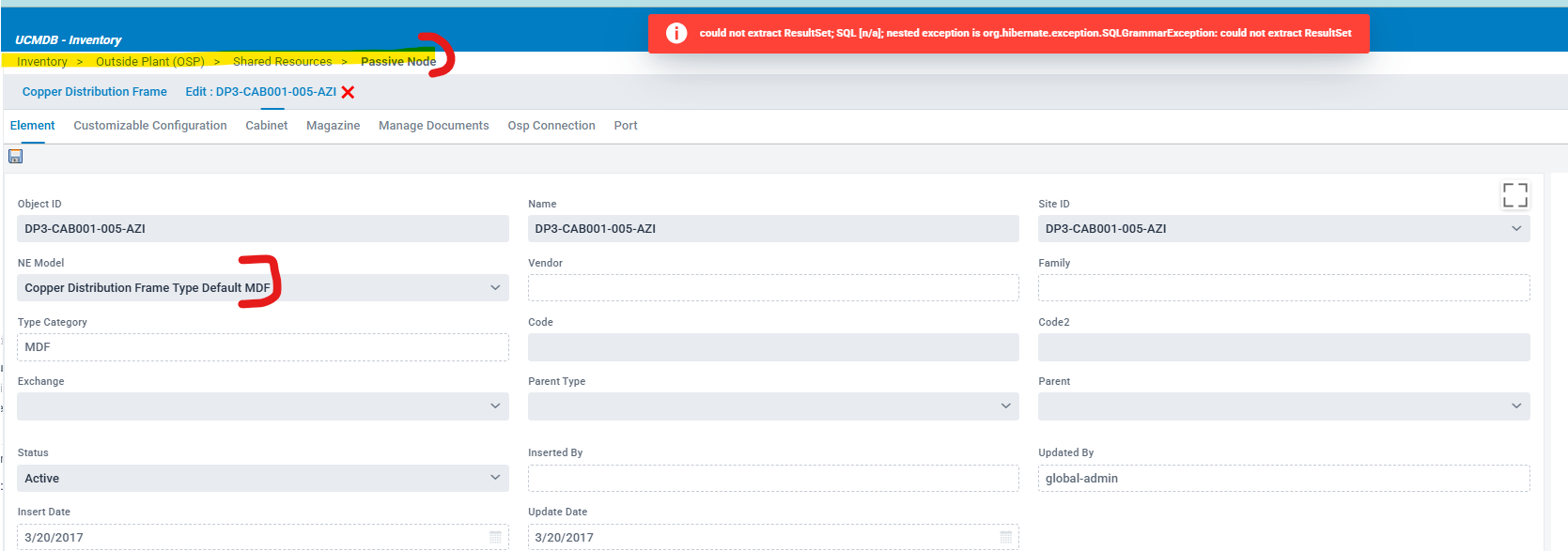Click the fullscreen expand icon
Screen dimensions: 1568x551
point(1514,195)
